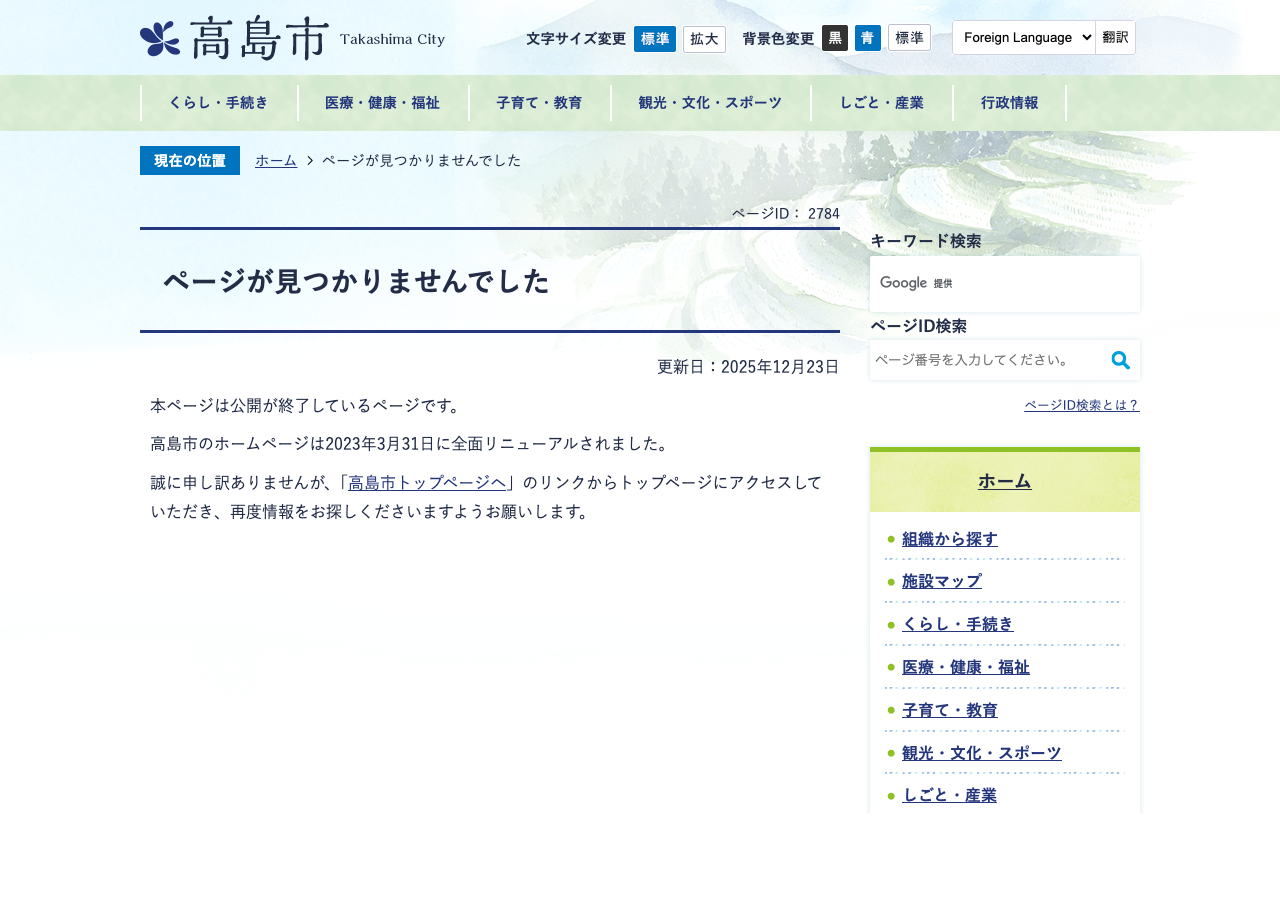Image resolution: width=1280 pixels, height=900 pixels.
Task: Open the 行政情報 menu
Action: (1010, 103)
